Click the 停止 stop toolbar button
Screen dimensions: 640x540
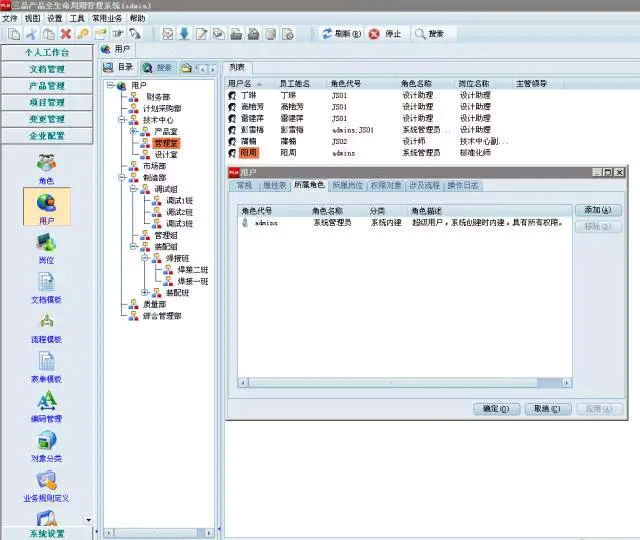(x=385, y=33)
